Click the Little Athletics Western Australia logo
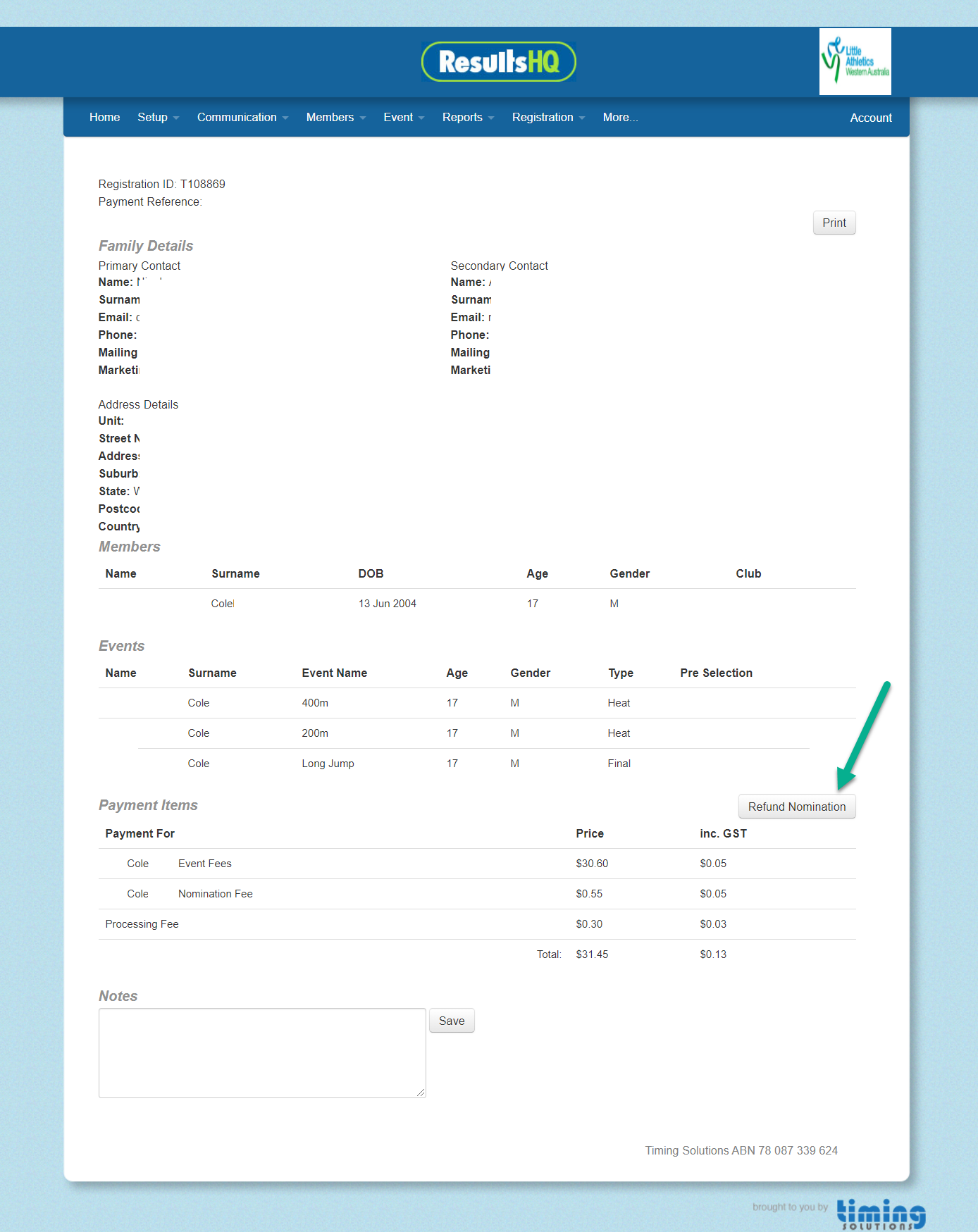Viewport: 978px width, 1232px height. [x=855, y=61]
